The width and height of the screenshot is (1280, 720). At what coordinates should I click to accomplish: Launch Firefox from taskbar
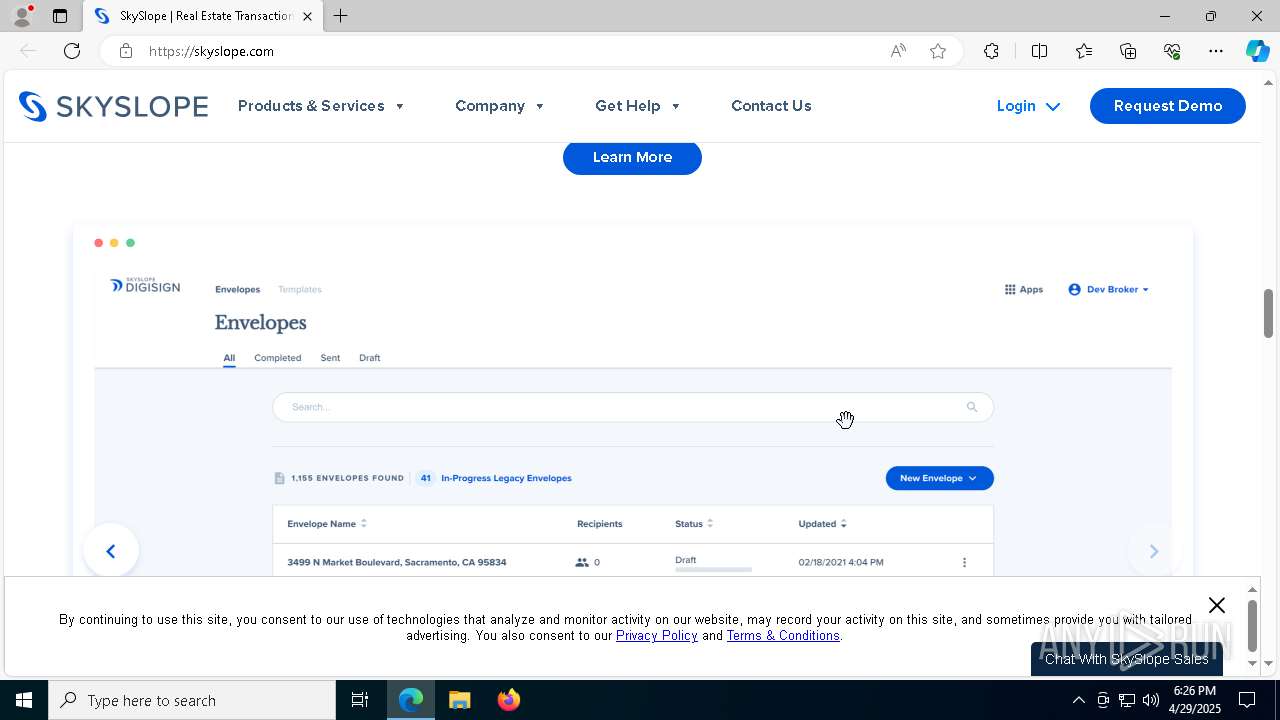(x=509, y=700)
